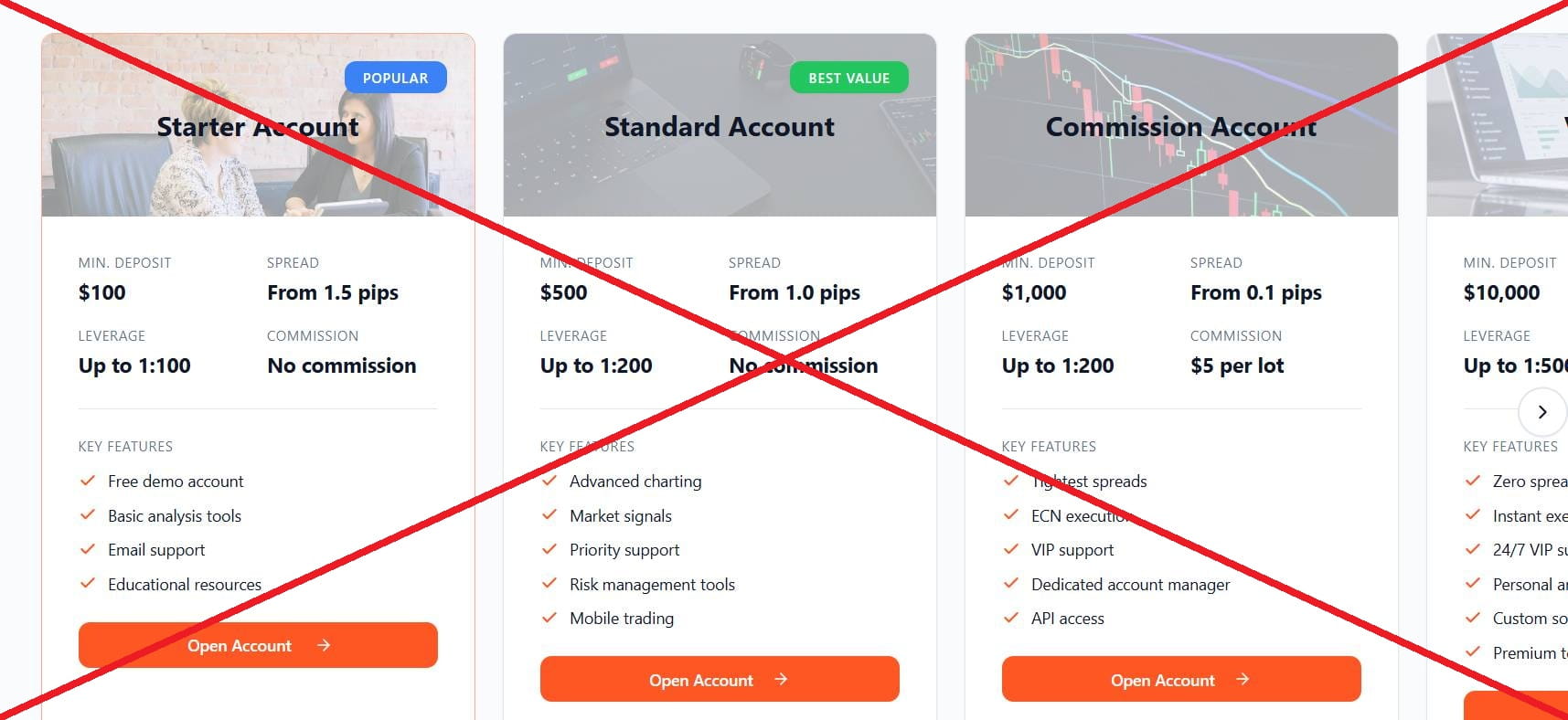Screen dimensions: 1568x720
Task: Advance the carousel with the right chevron
Action: click(x=1542, y=412)
